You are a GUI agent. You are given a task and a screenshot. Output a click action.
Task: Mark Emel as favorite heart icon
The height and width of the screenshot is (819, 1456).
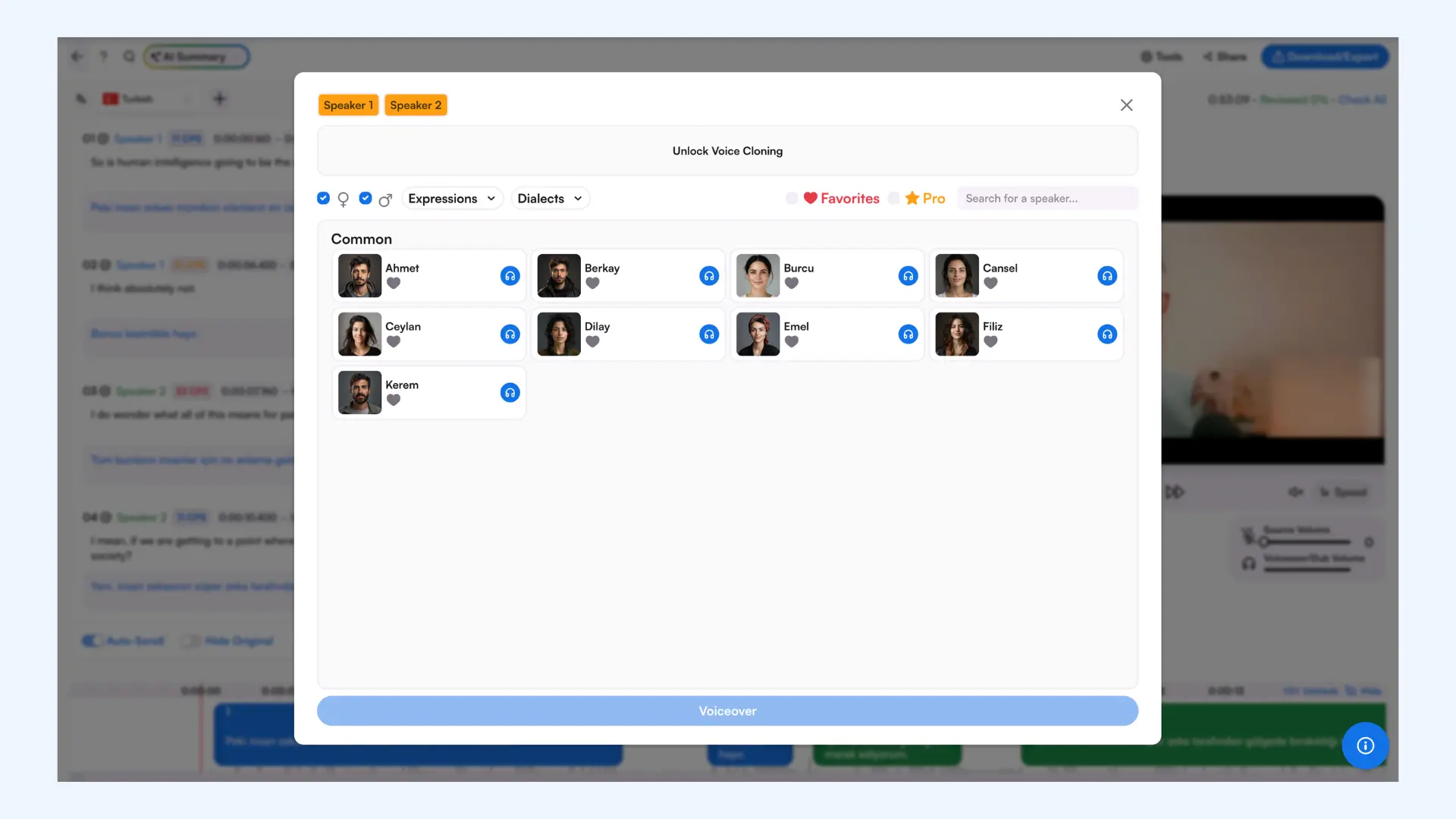[x=791, y=342]
